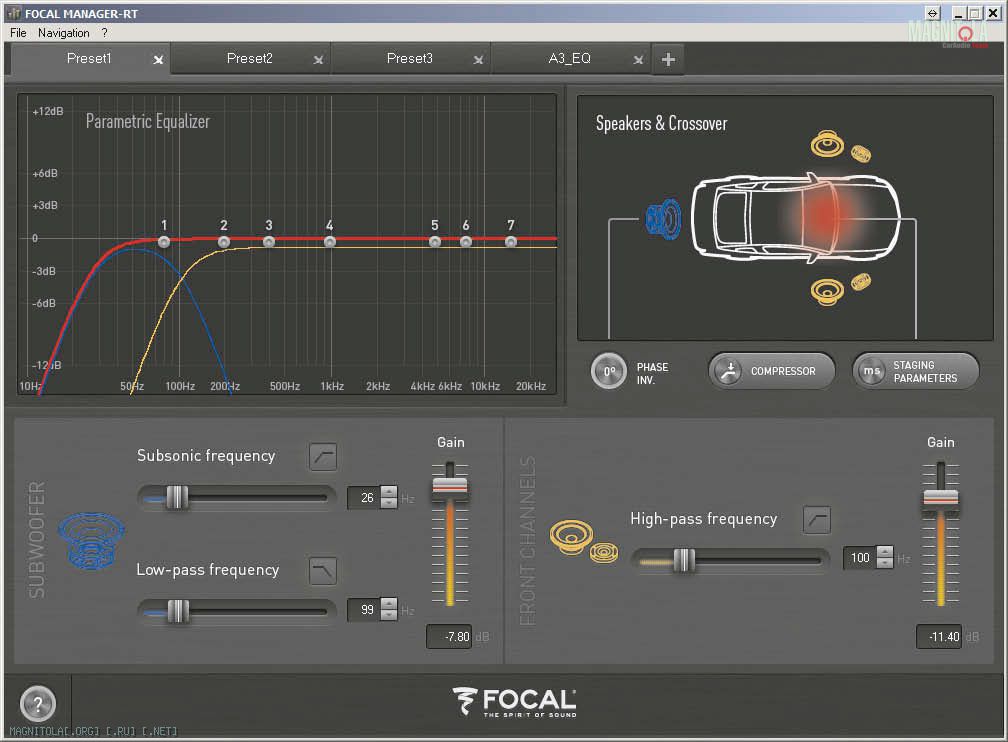Select the upper front woofer speaker icon
The image size is (1008, 742).
pyautogui.click(x=827, y=144)
